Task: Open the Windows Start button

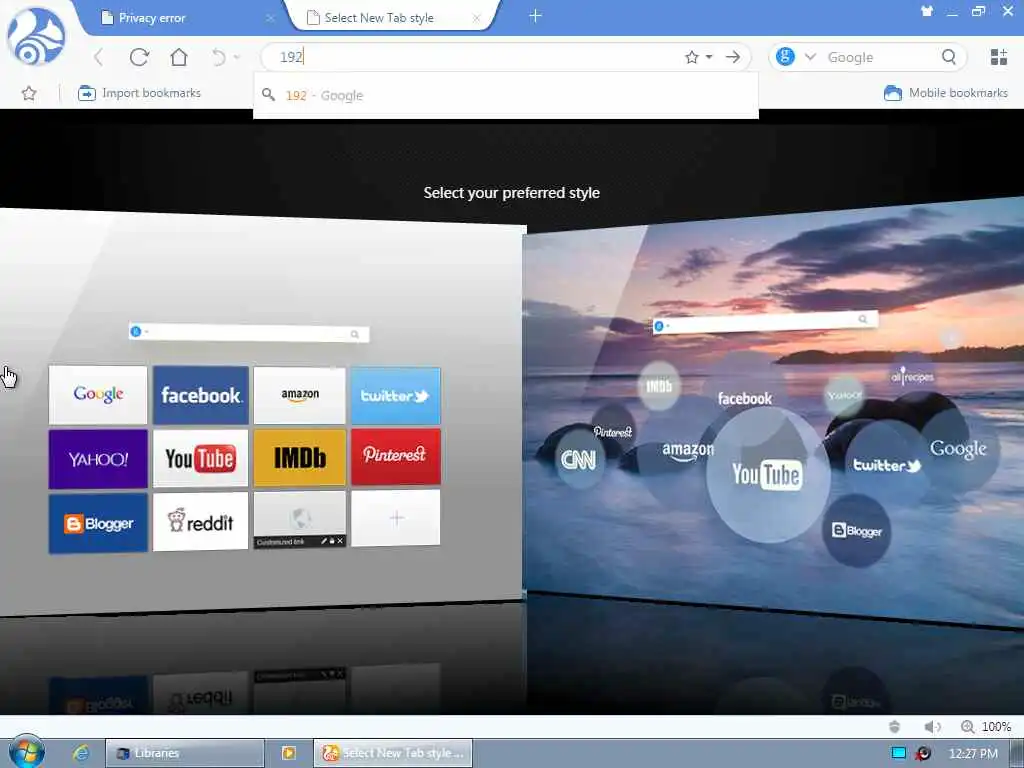Action: point(27,752)
